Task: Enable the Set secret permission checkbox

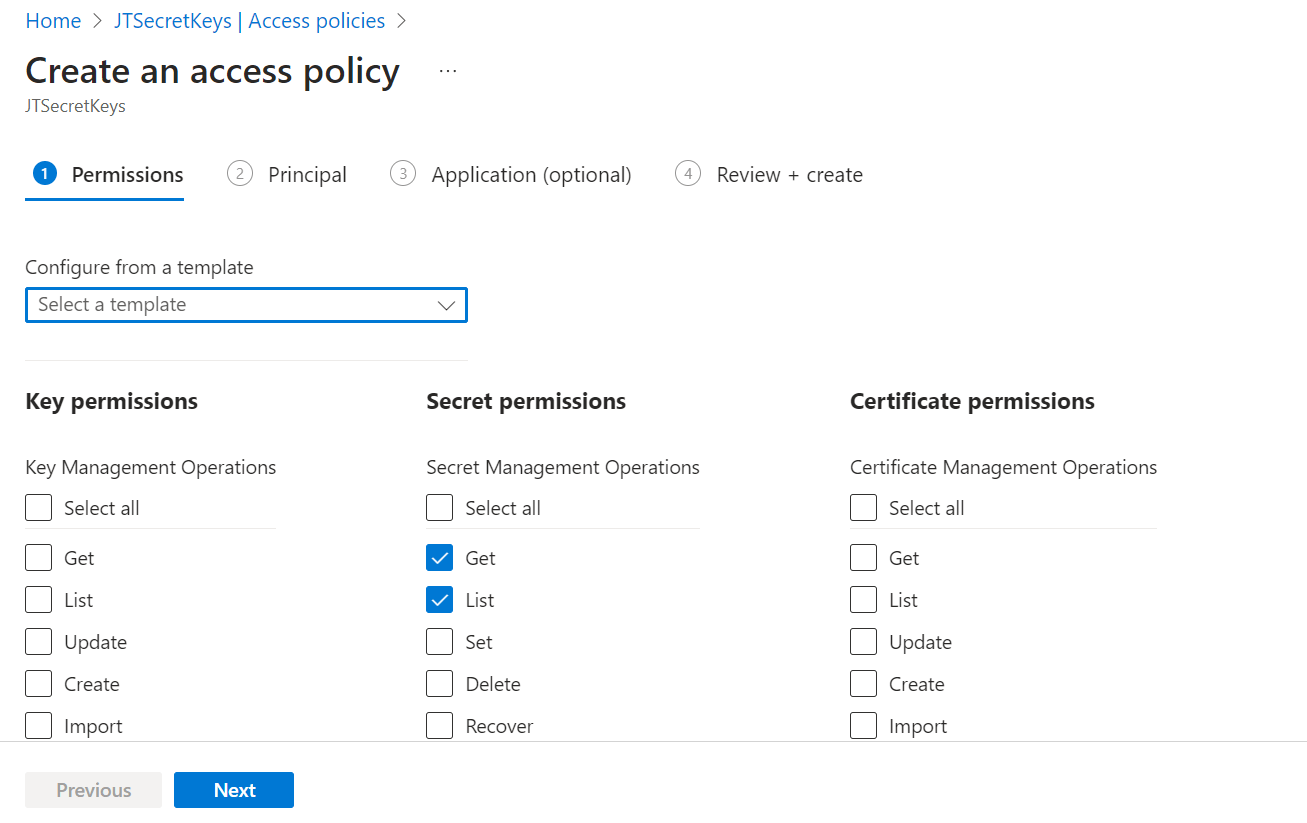Action: (x=440, y=642)
